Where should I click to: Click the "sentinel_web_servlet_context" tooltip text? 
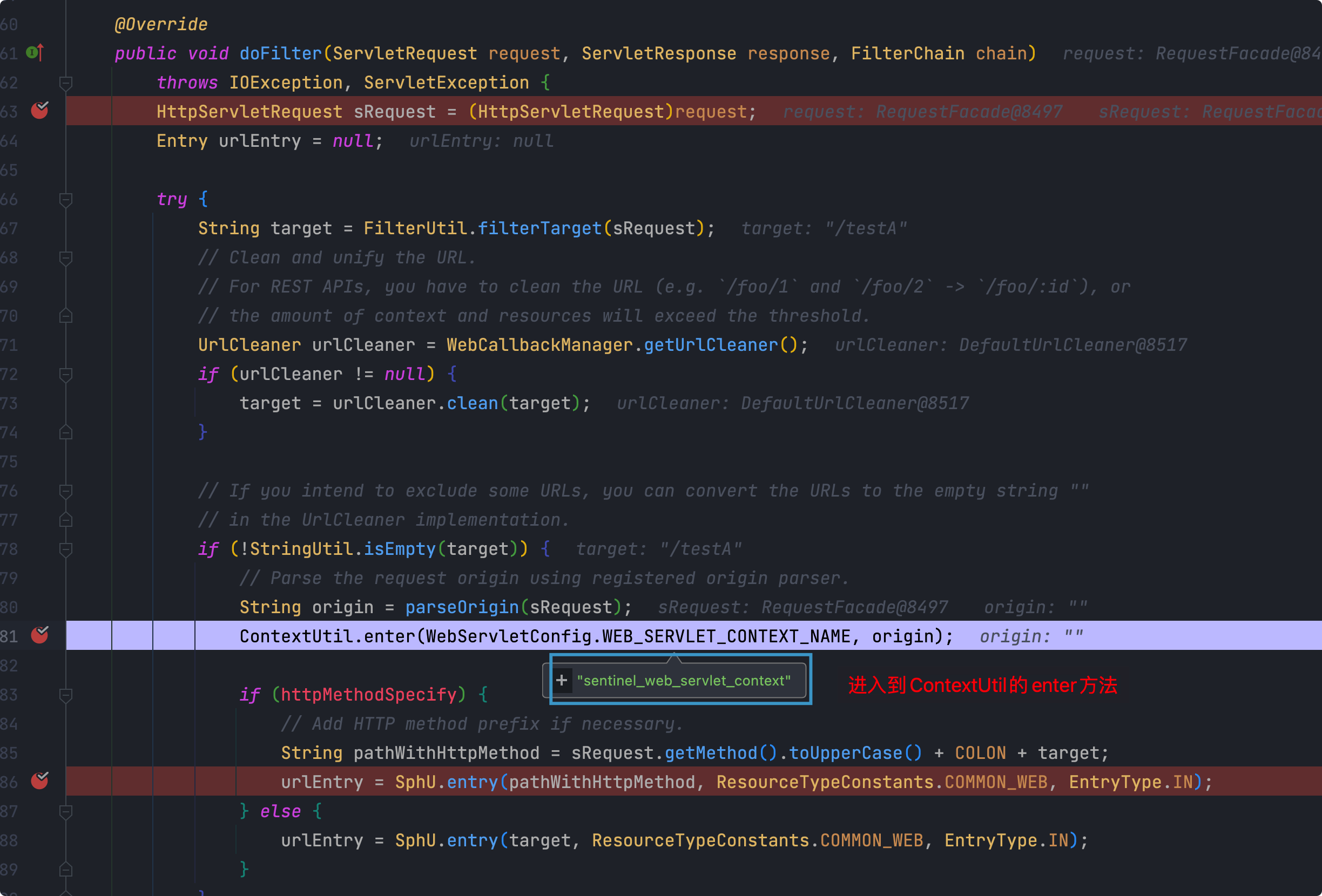[684, 681]
